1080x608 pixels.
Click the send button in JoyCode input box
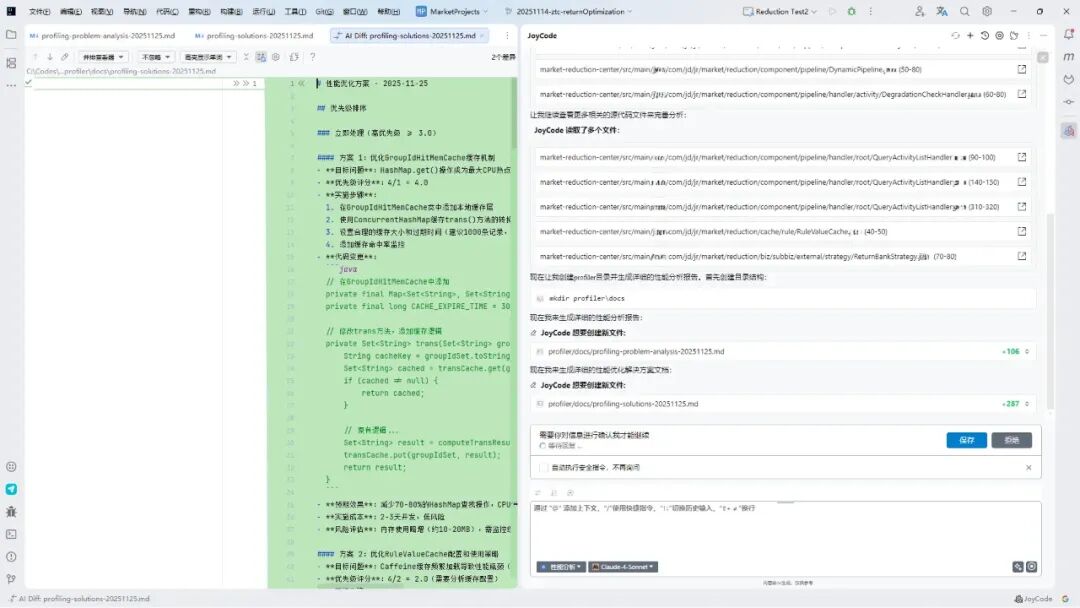[x=1031, y=567]
